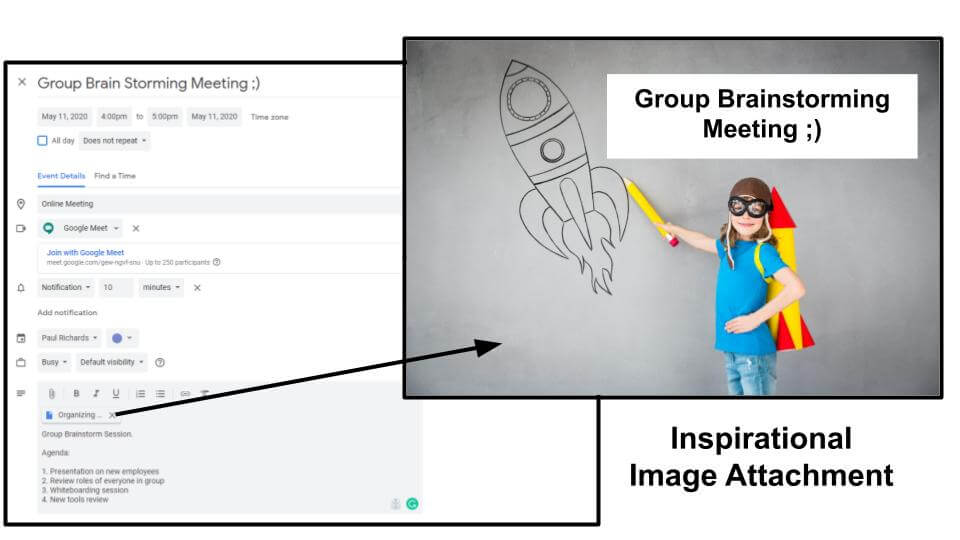The image size is (960, 540).
Task: Open the Does not repeat dropdown
Action: (x=114, y=141)
